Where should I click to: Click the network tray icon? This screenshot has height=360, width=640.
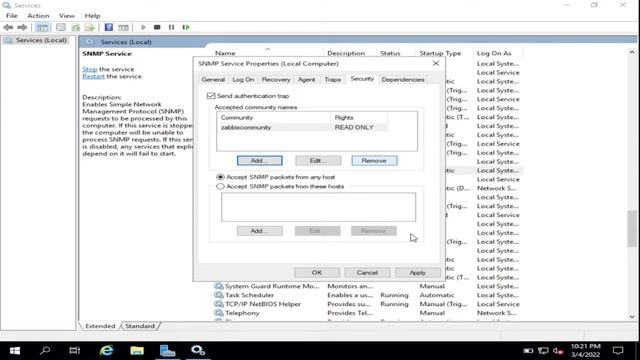(543, 351)
